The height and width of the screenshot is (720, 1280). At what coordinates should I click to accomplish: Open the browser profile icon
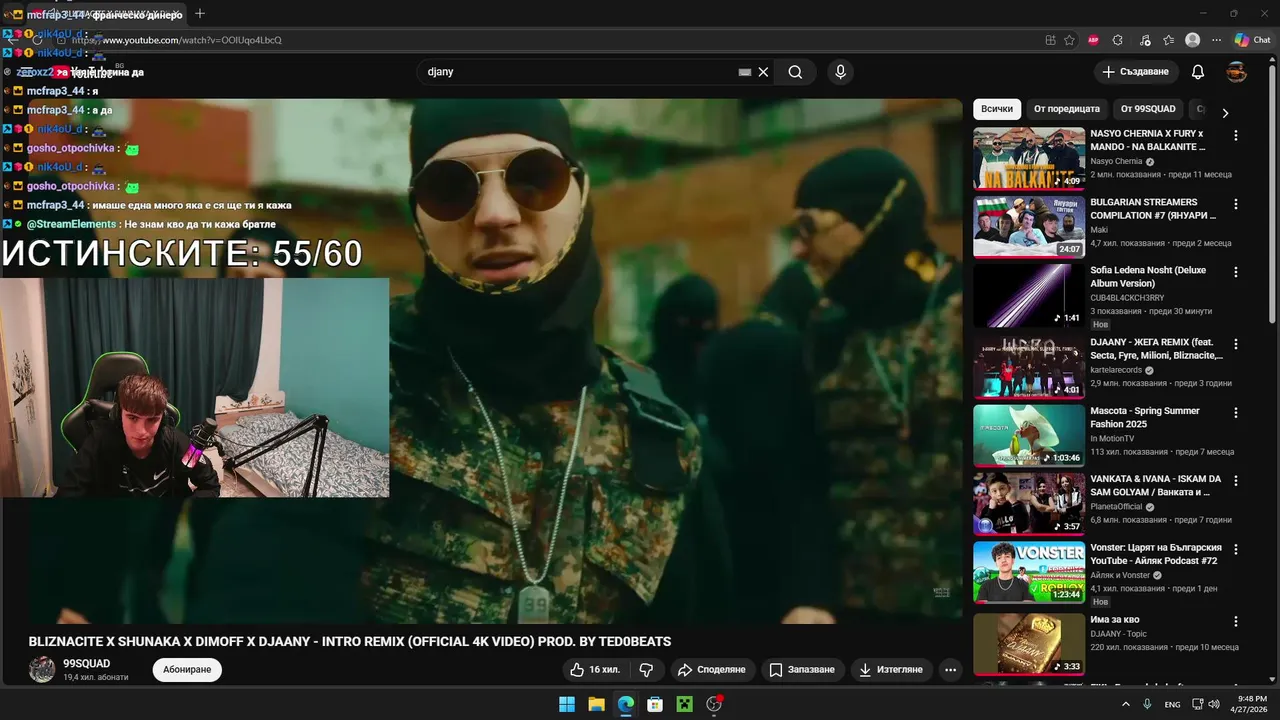coord(1192,40)
